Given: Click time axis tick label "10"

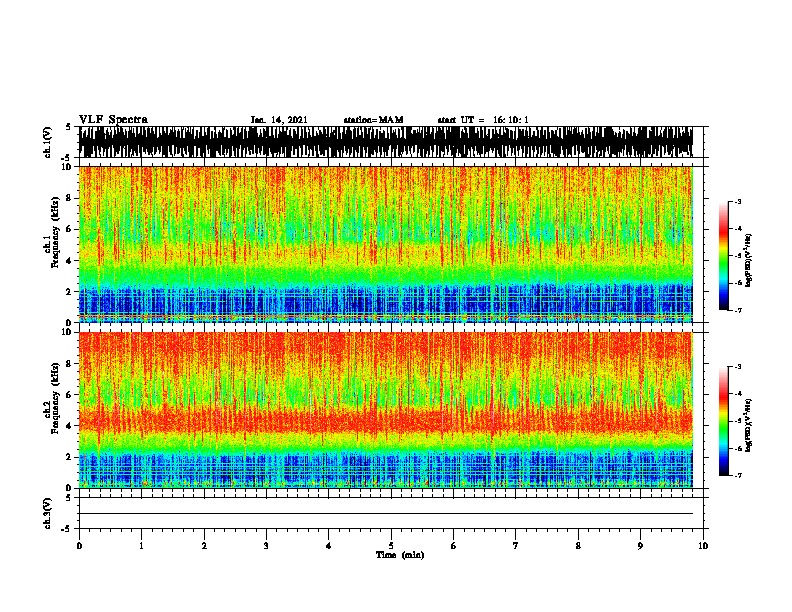Looking at the screenshot, I should click(x=703, y=545).
